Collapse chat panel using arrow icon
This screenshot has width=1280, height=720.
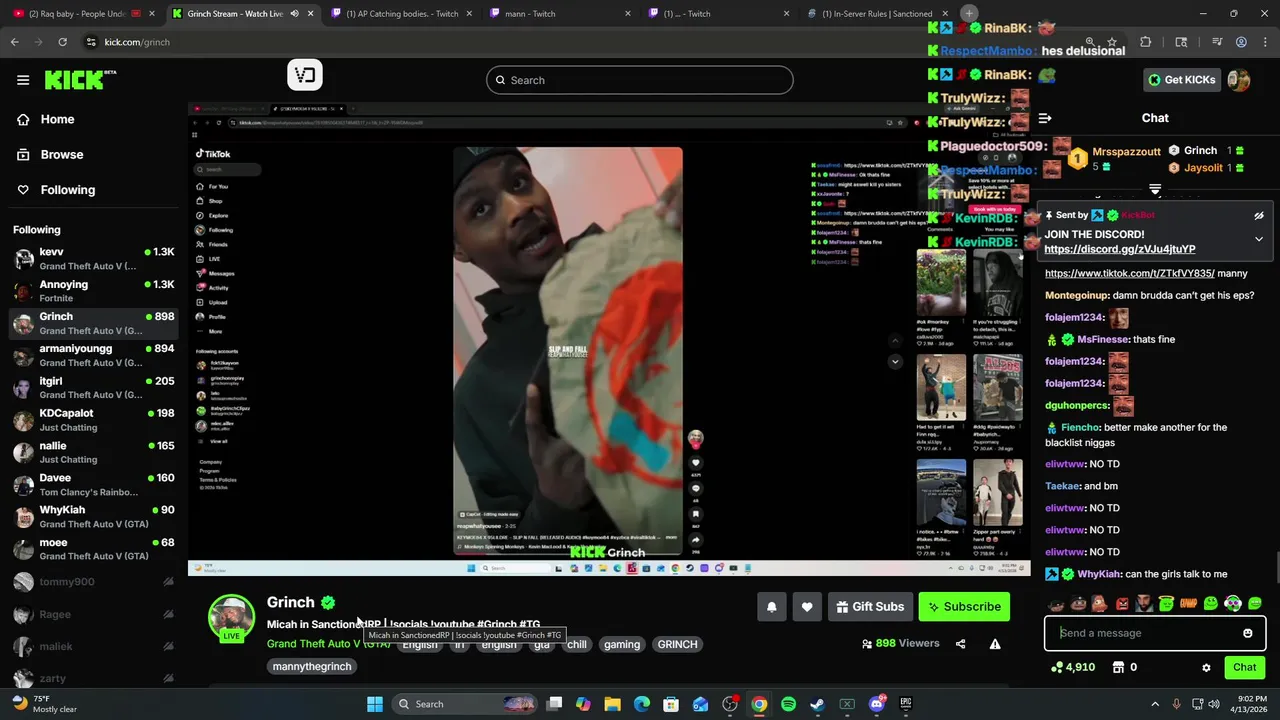[1044, 118]
